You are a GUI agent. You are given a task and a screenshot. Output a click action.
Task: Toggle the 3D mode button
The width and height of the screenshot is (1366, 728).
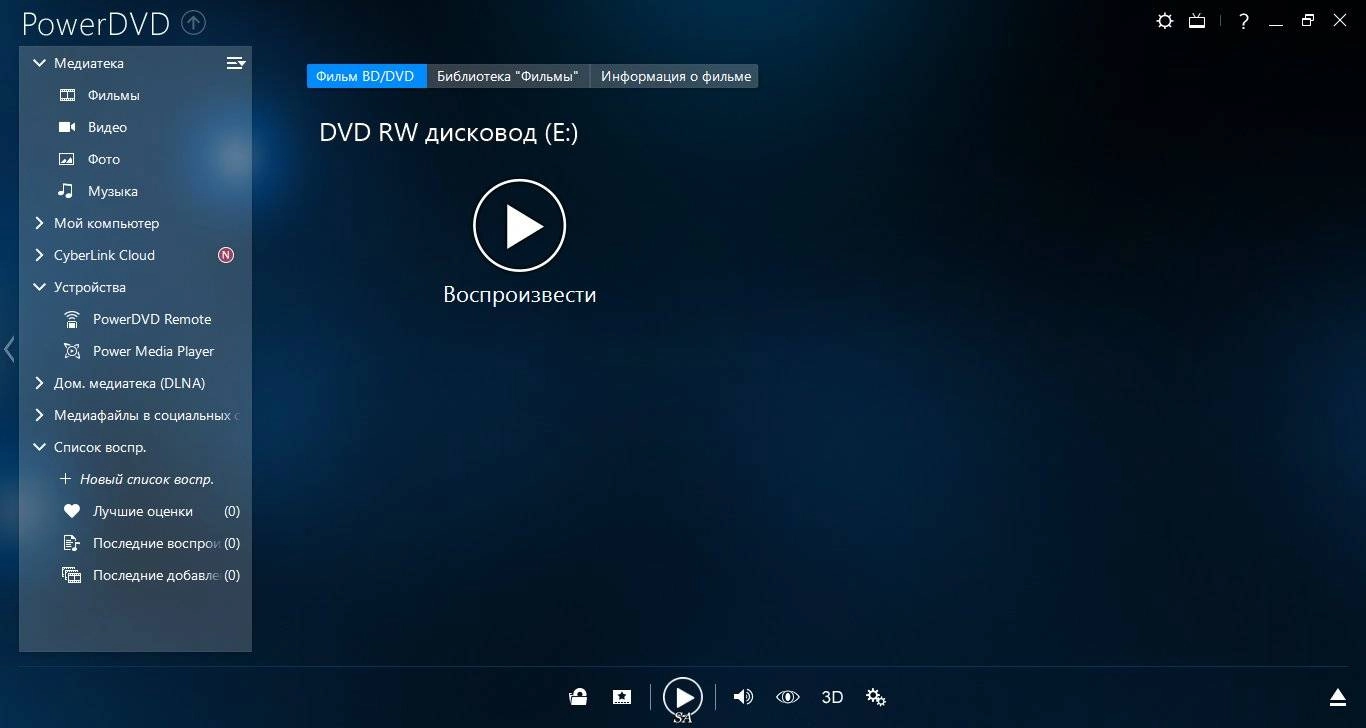point(832,697)
